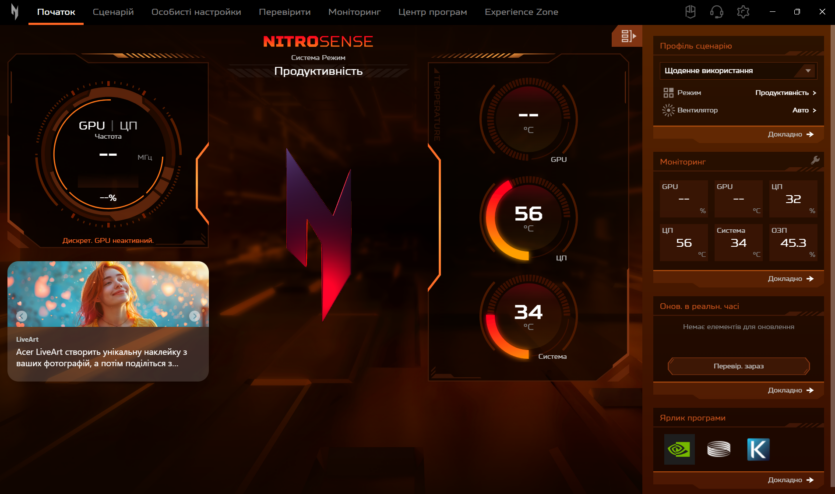
Task: Click the headset support icon
Action: [716, 12]
